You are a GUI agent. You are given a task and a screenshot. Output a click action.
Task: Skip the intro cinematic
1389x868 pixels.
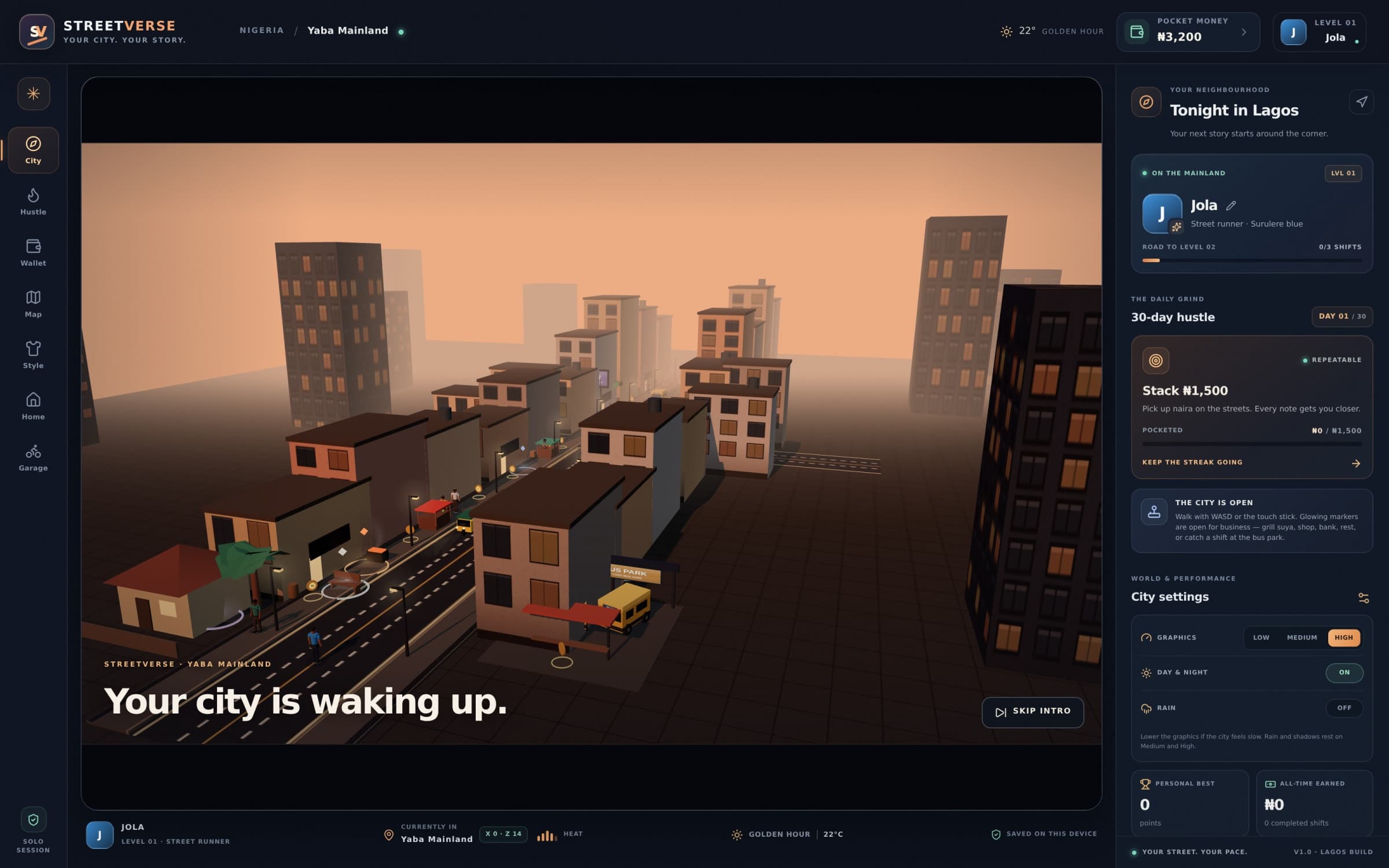[x=1032, y=712]
